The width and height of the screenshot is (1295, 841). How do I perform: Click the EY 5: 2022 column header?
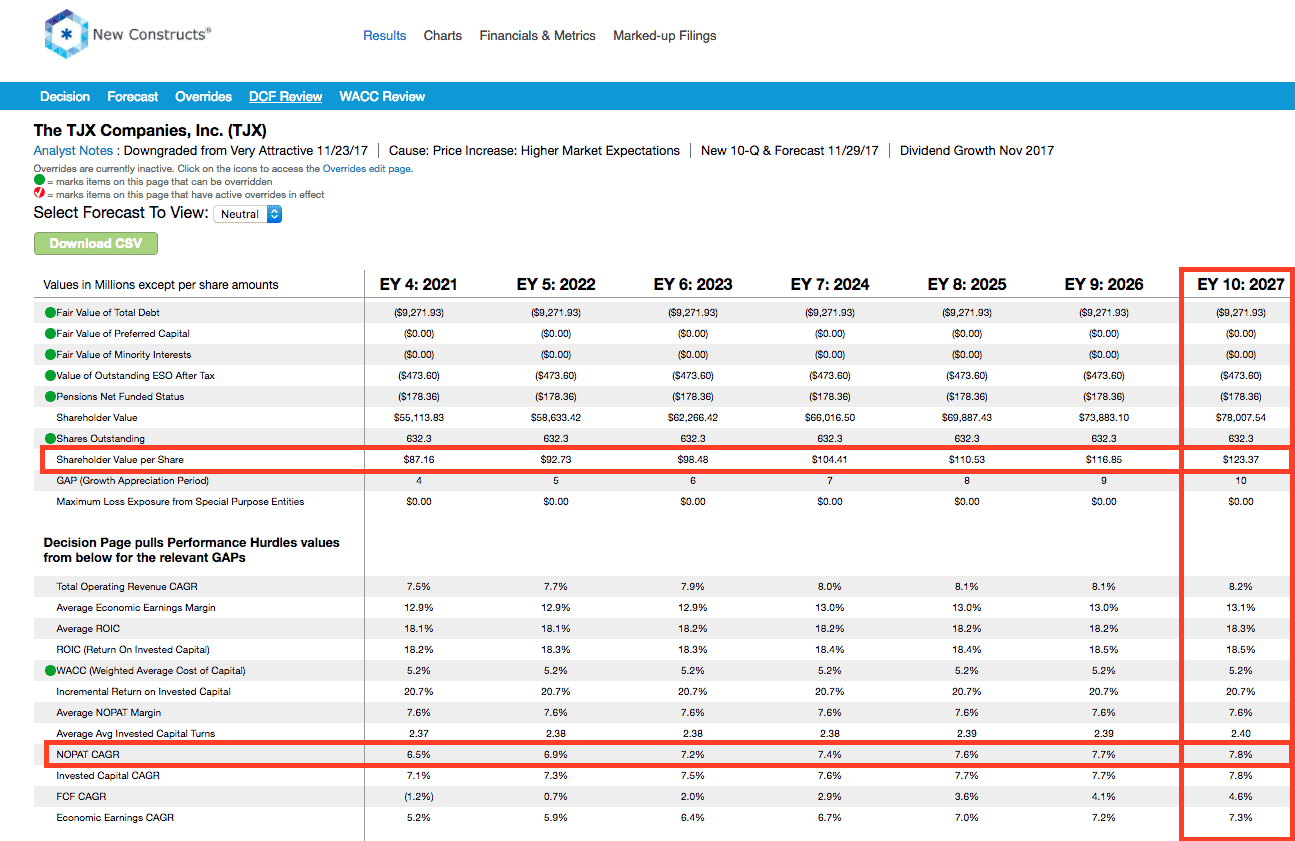pos(556,285)
